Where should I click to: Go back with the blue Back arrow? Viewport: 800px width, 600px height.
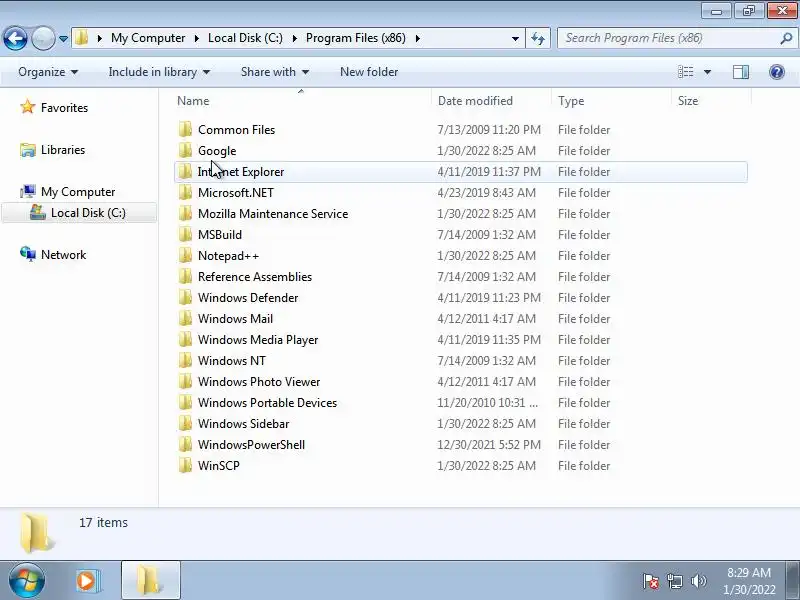pyautogui.click(x=15, y=38)
